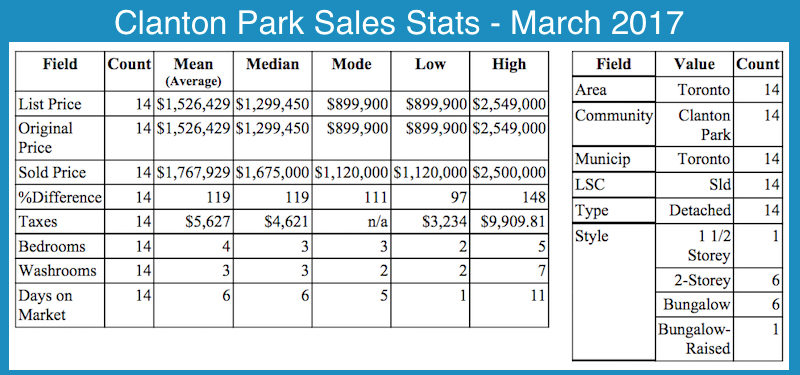The height and width of the screenshot is (375, 800).
Task: Click the High column header
Action: coord(509,65)
